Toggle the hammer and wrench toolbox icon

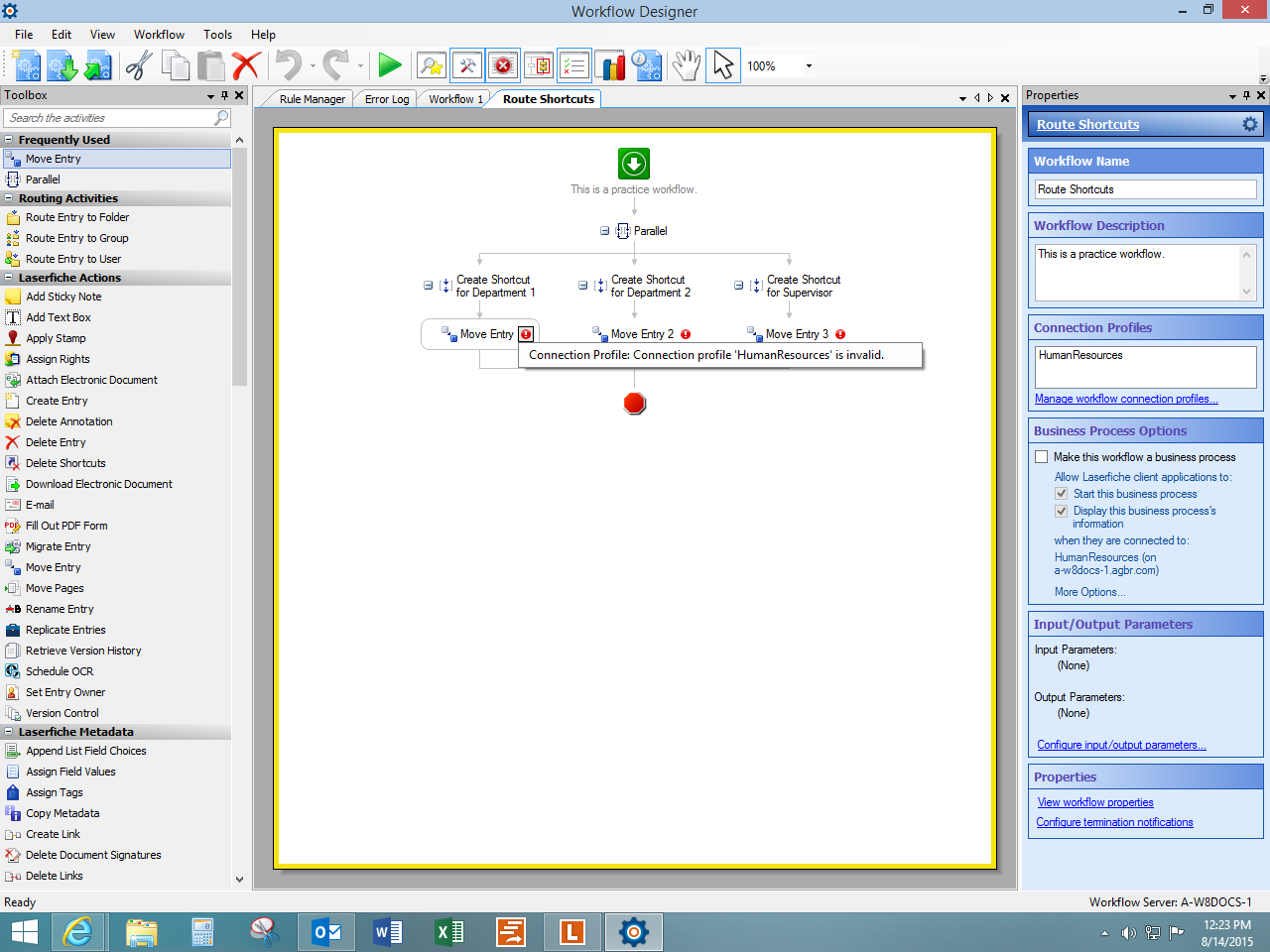click(466, 66)
